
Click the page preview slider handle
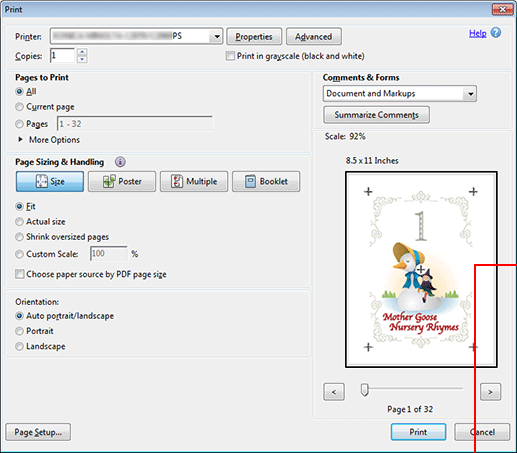click(364, 390)
